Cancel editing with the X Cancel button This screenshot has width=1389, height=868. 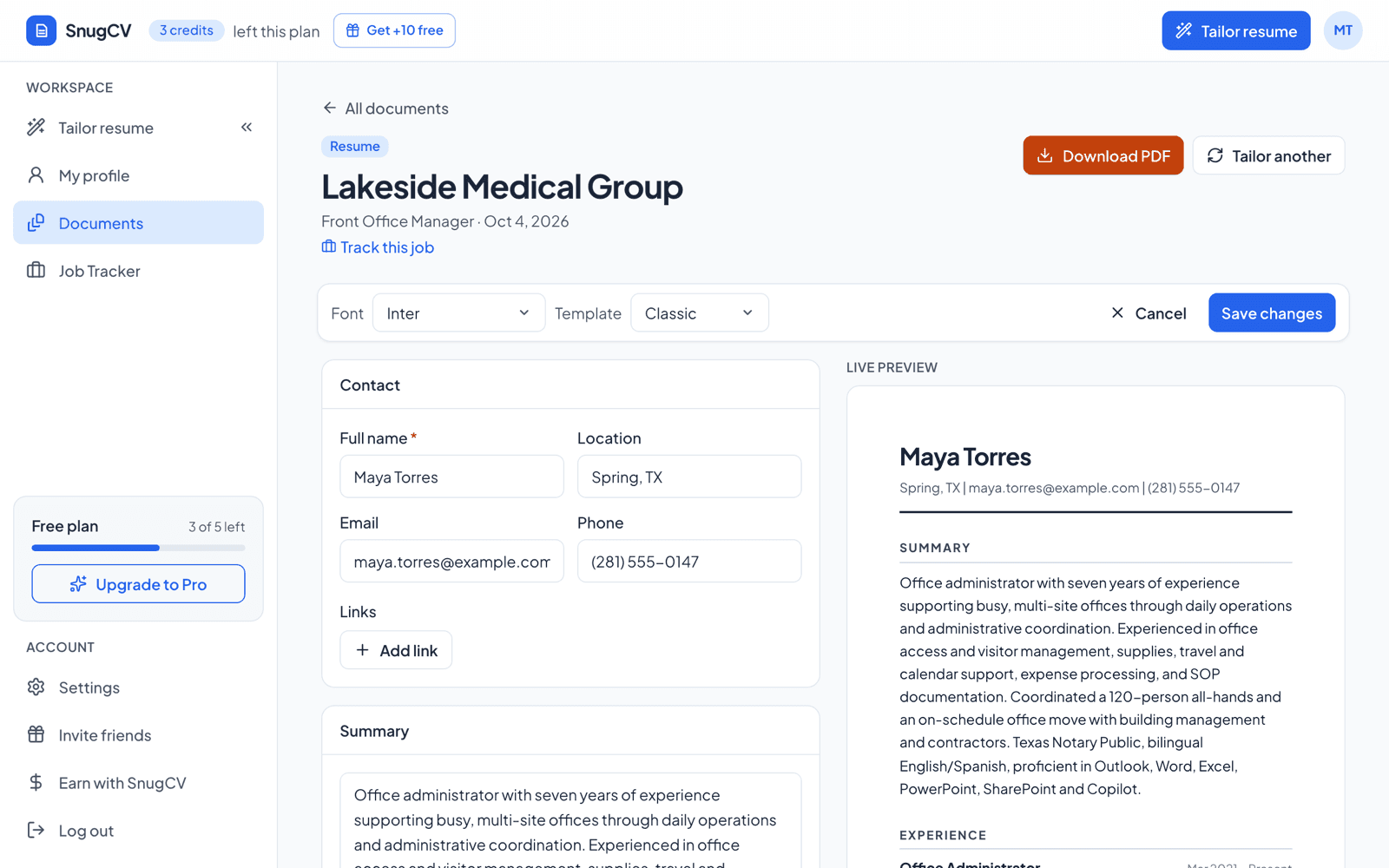(x=1148, y=312)
